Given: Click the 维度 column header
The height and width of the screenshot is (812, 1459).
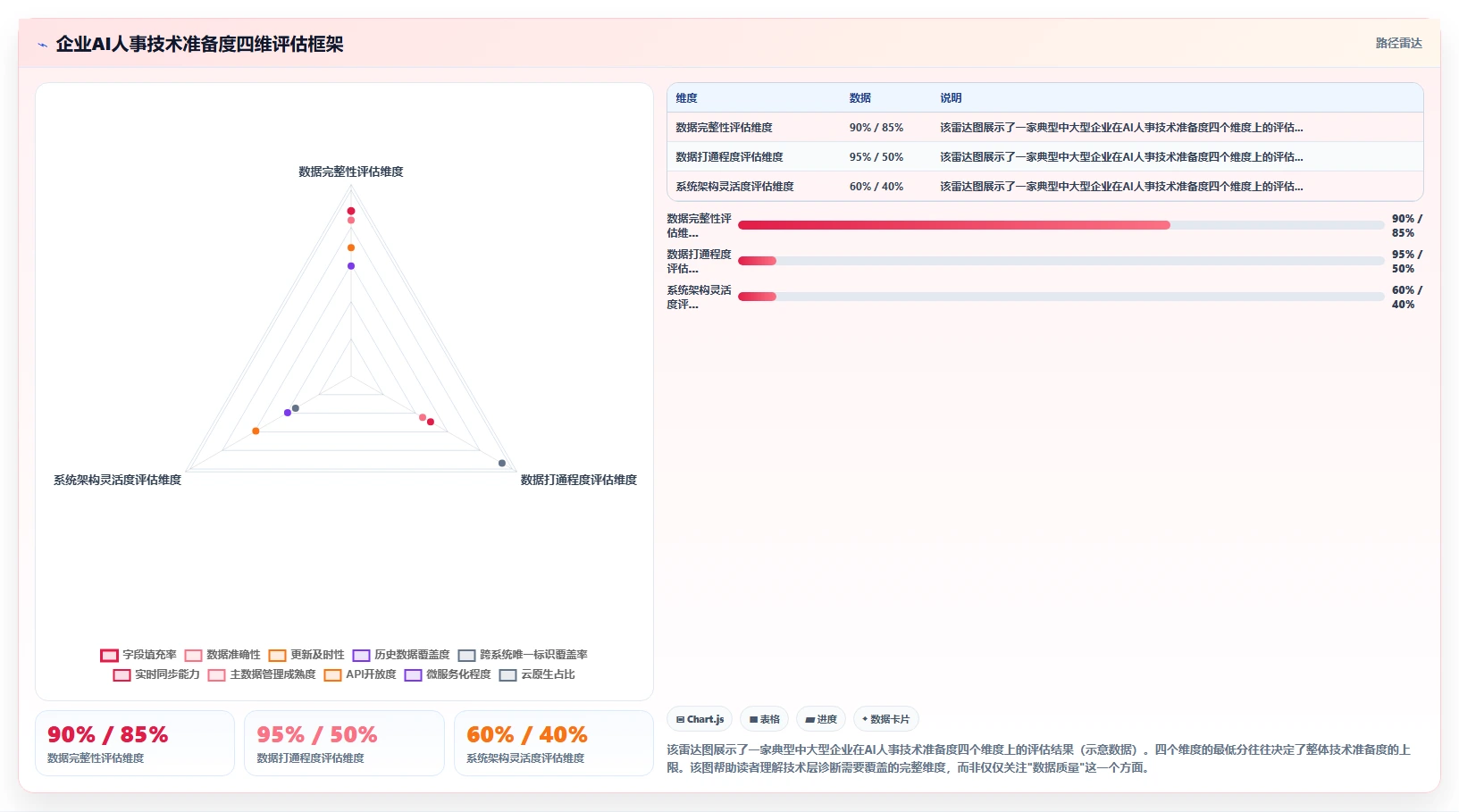Looking at the screenshot, I should [686, 98].
